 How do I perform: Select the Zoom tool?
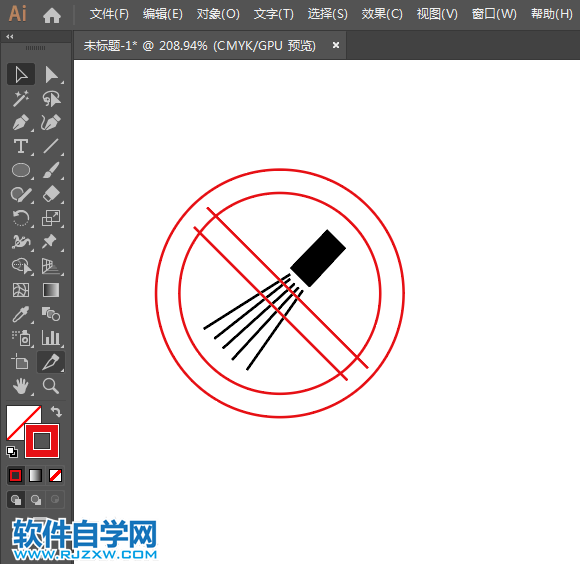point(51,386)
